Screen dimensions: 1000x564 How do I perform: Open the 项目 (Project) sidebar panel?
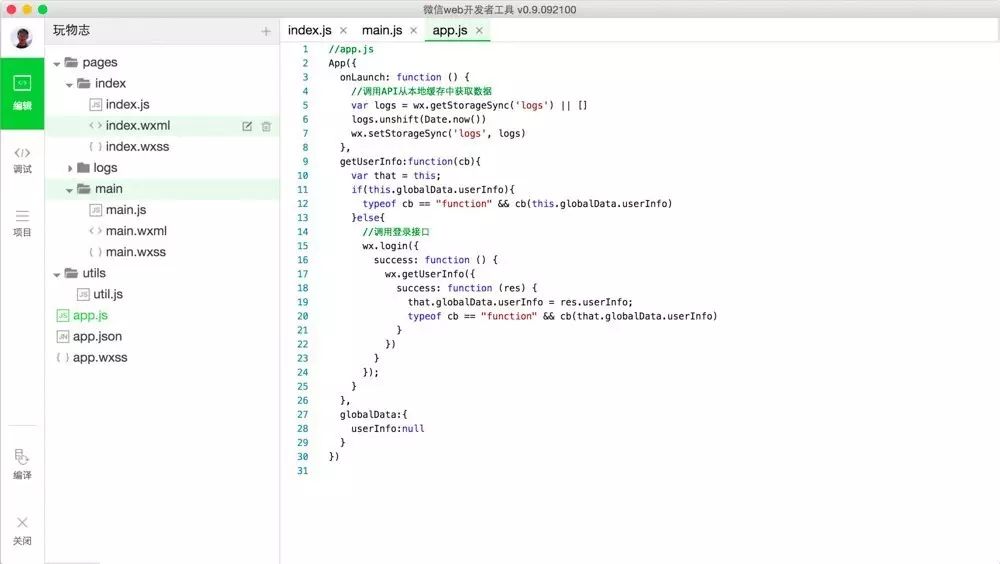(x=22, y=222)
